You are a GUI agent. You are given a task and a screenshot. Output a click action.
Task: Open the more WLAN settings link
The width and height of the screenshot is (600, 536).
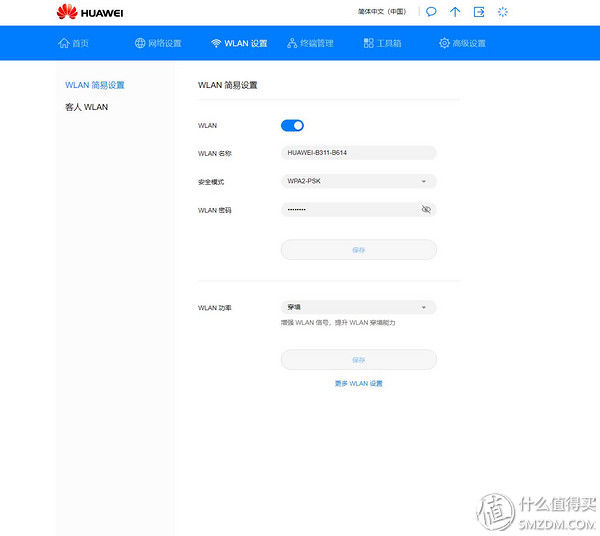point(359,383)
